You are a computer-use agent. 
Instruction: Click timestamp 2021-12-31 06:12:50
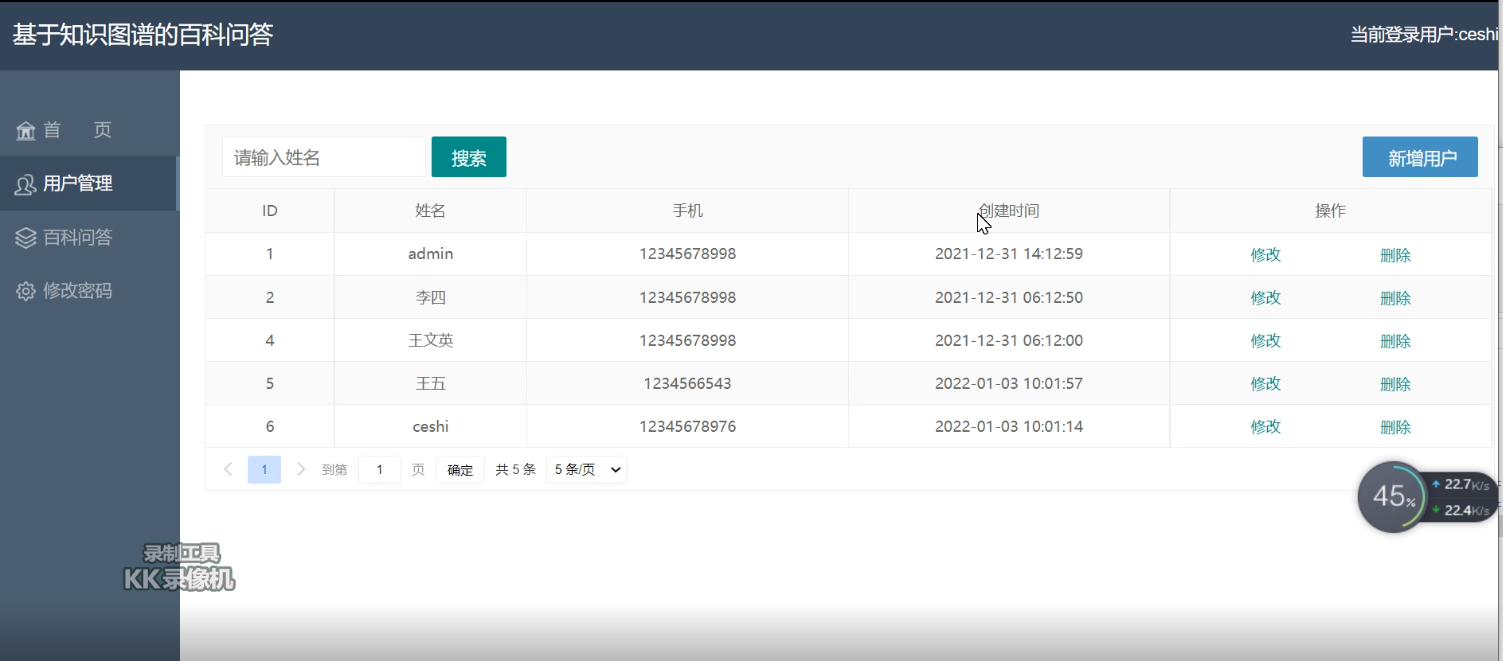1009,298
